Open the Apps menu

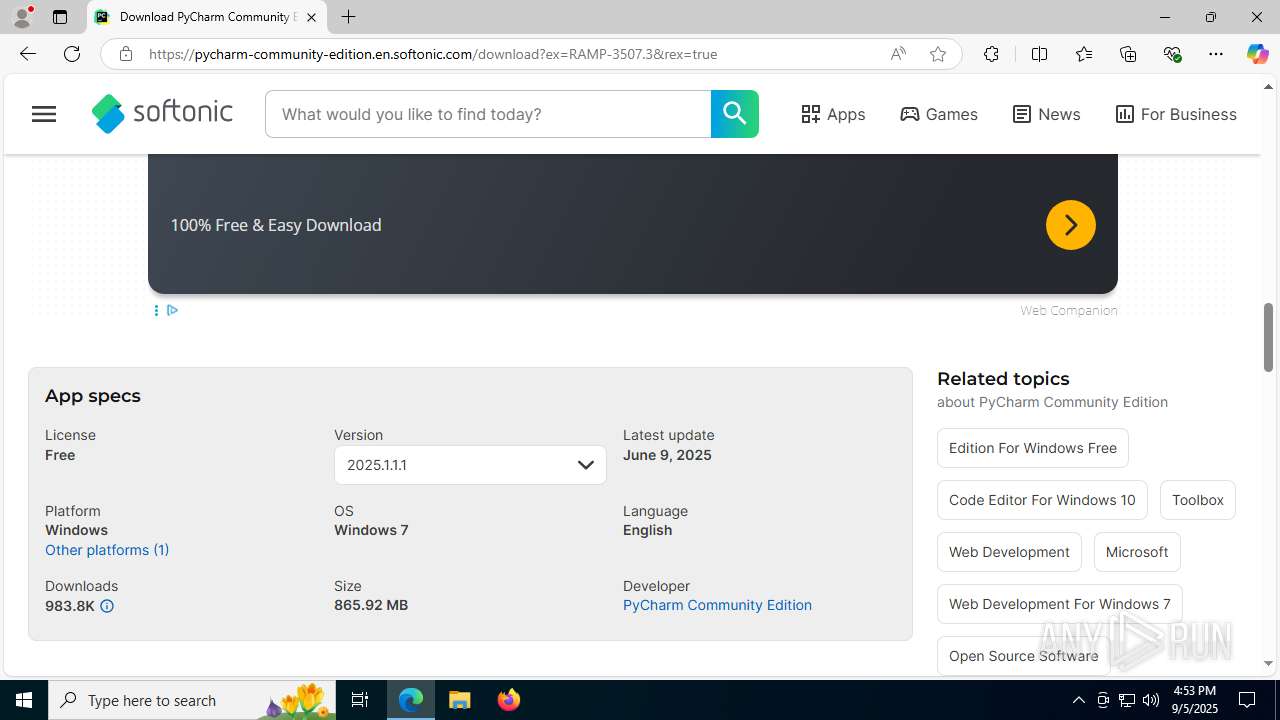833,114
